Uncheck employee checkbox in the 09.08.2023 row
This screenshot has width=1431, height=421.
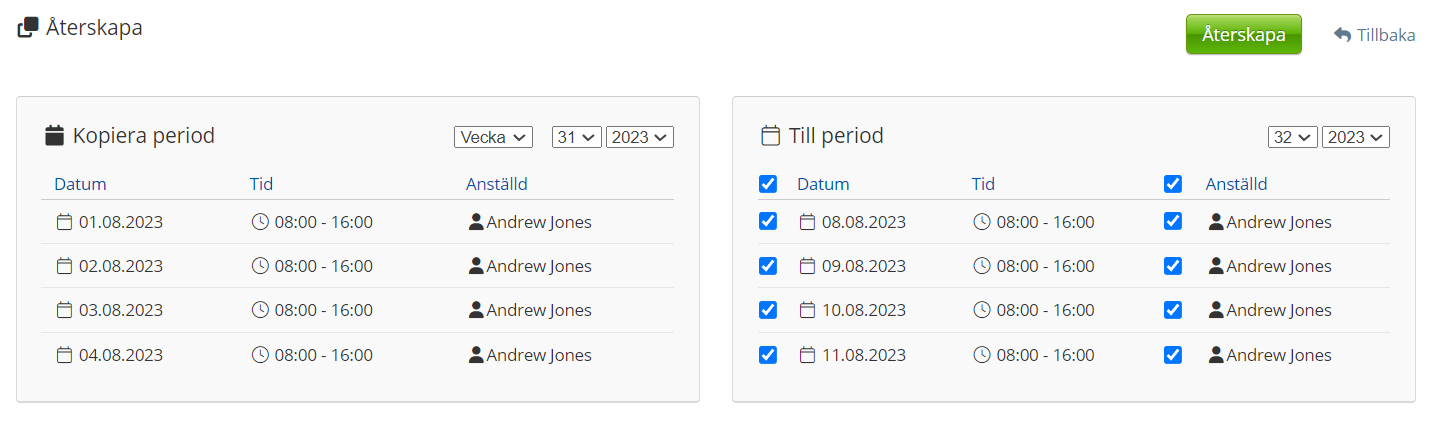point(1173,266)
